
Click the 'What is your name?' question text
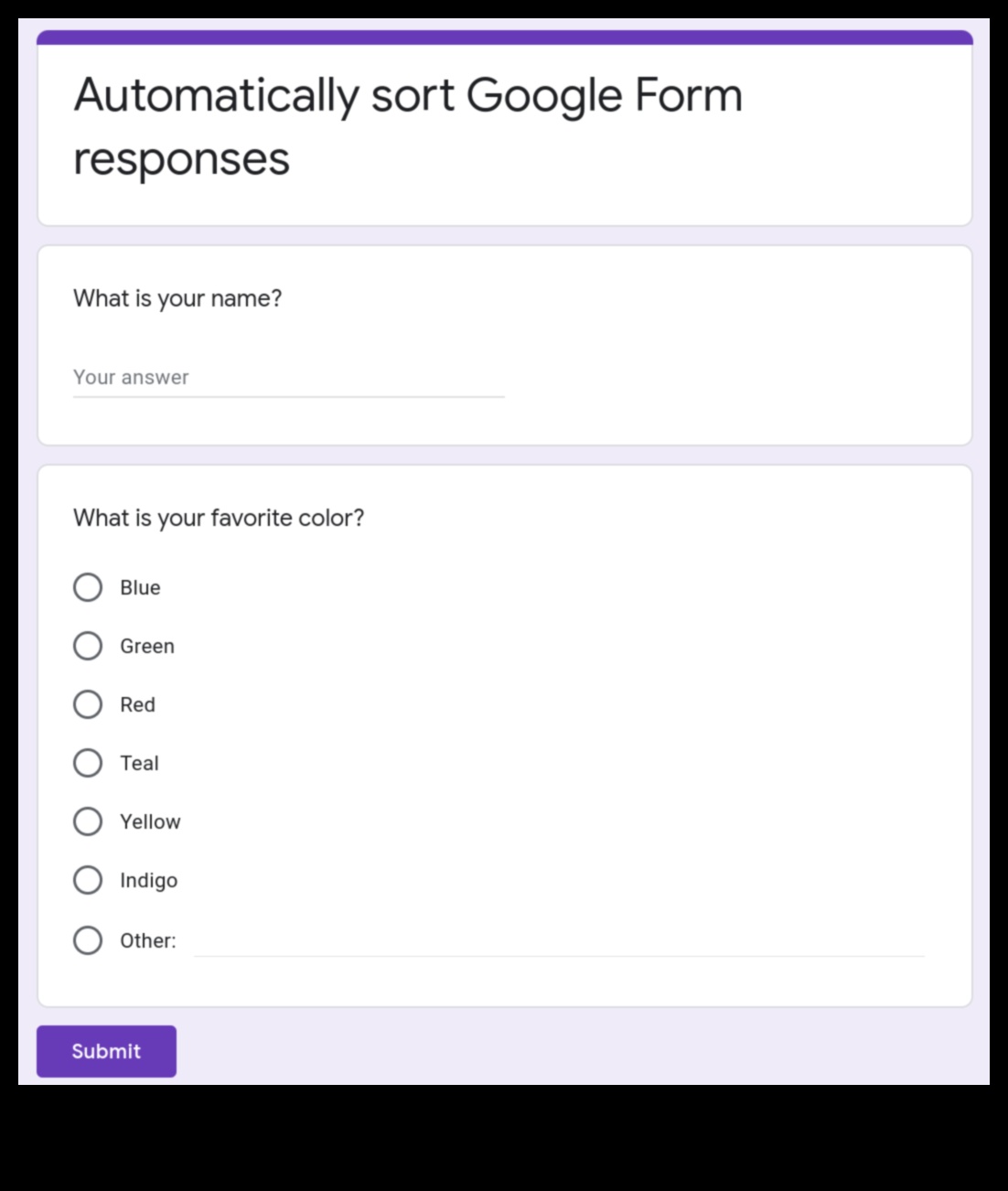coord(177,298)
